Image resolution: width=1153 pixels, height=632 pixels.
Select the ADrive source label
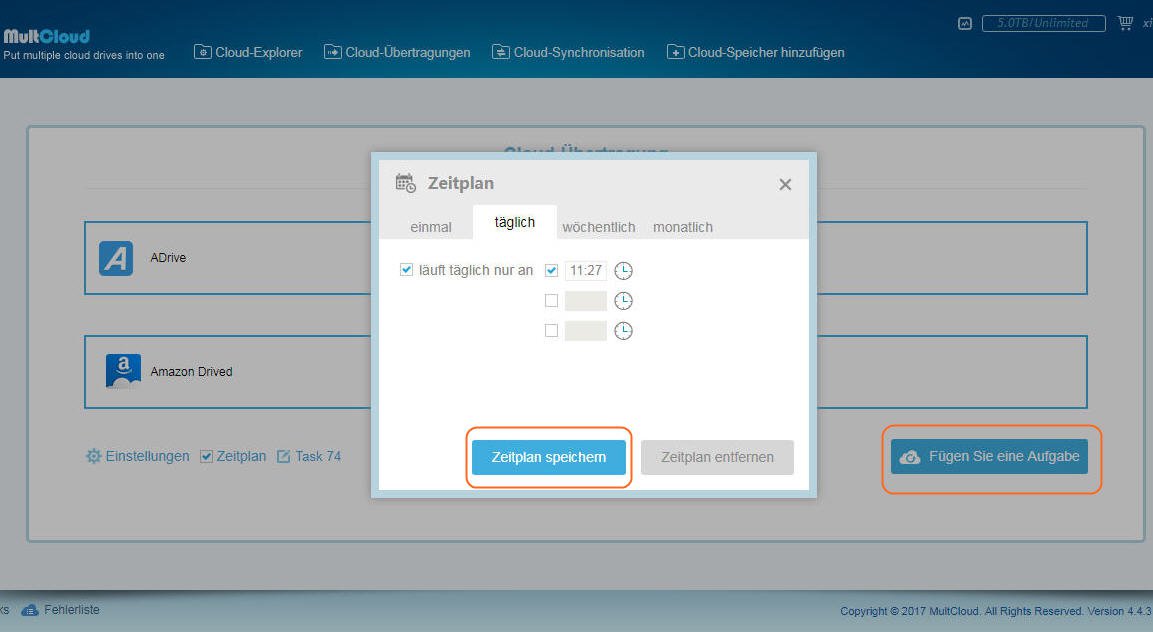[168, 258]
